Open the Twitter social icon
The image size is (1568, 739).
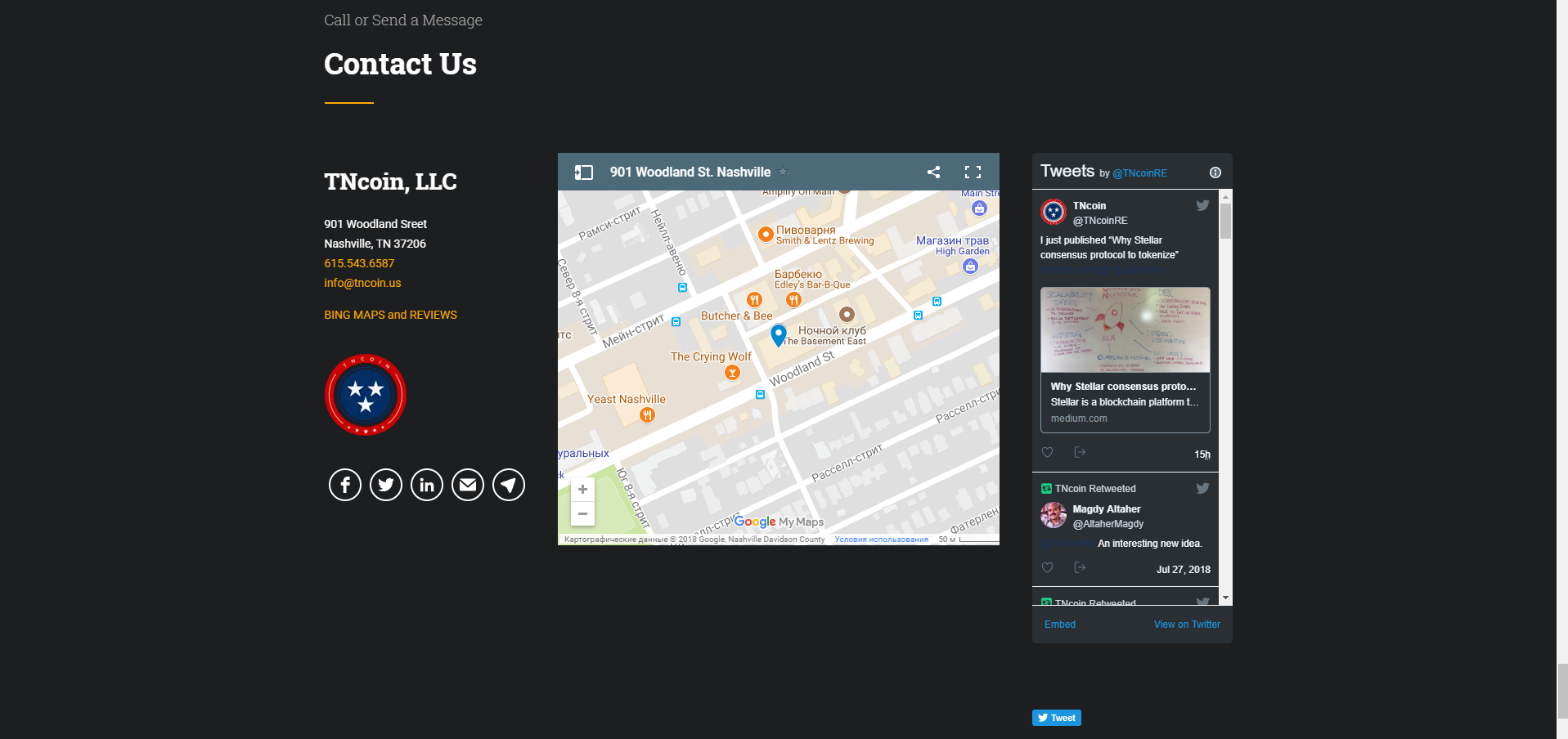click(x=386, y=485)
